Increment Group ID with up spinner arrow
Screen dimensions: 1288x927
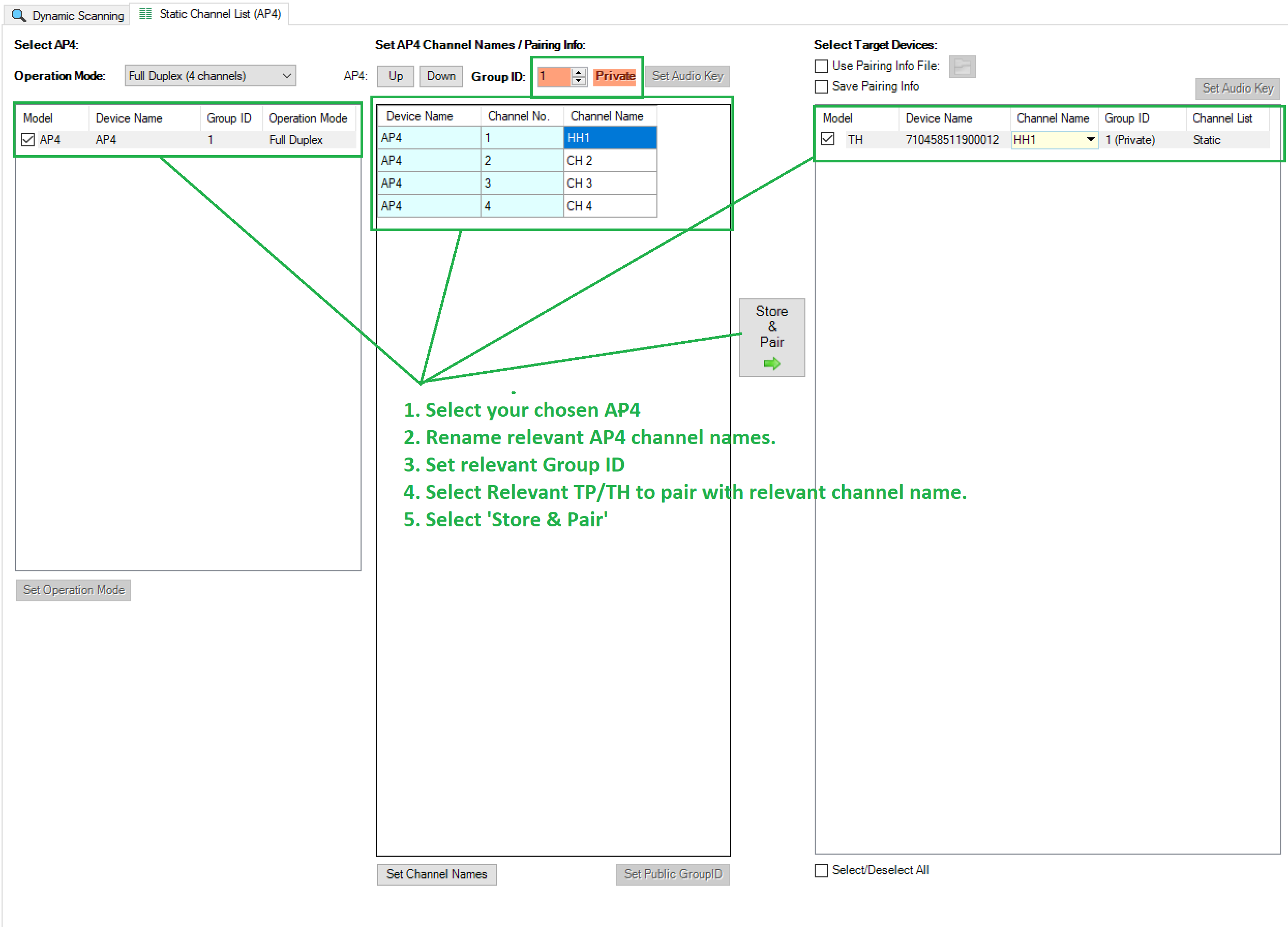(578, 72)
